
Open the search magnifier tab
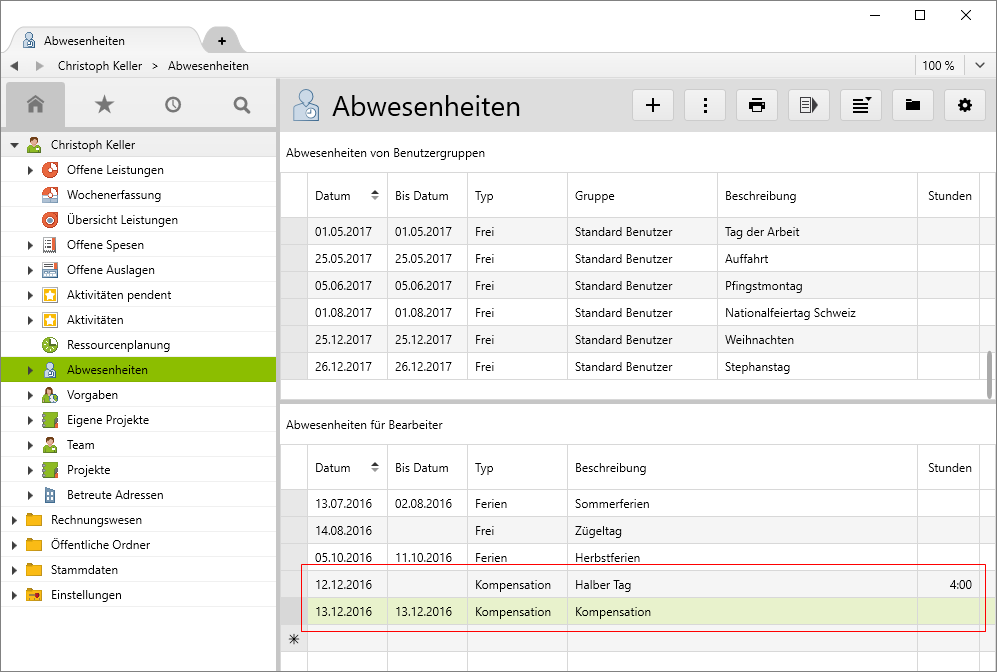(x=241, y=104)
